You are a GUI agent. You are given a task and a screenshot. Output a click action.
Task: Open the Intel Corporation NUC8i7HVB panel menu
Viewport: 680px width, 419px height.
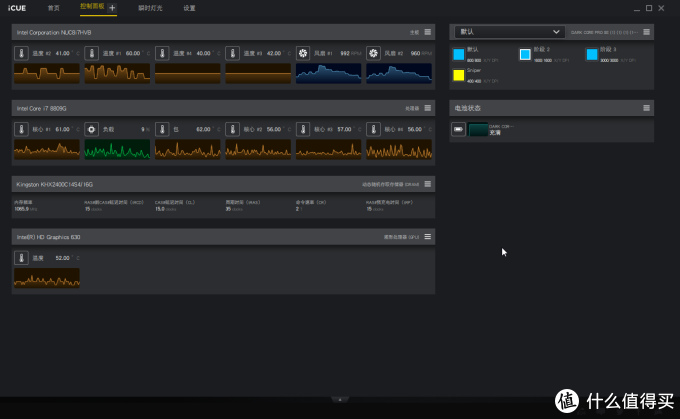[428, 32]
